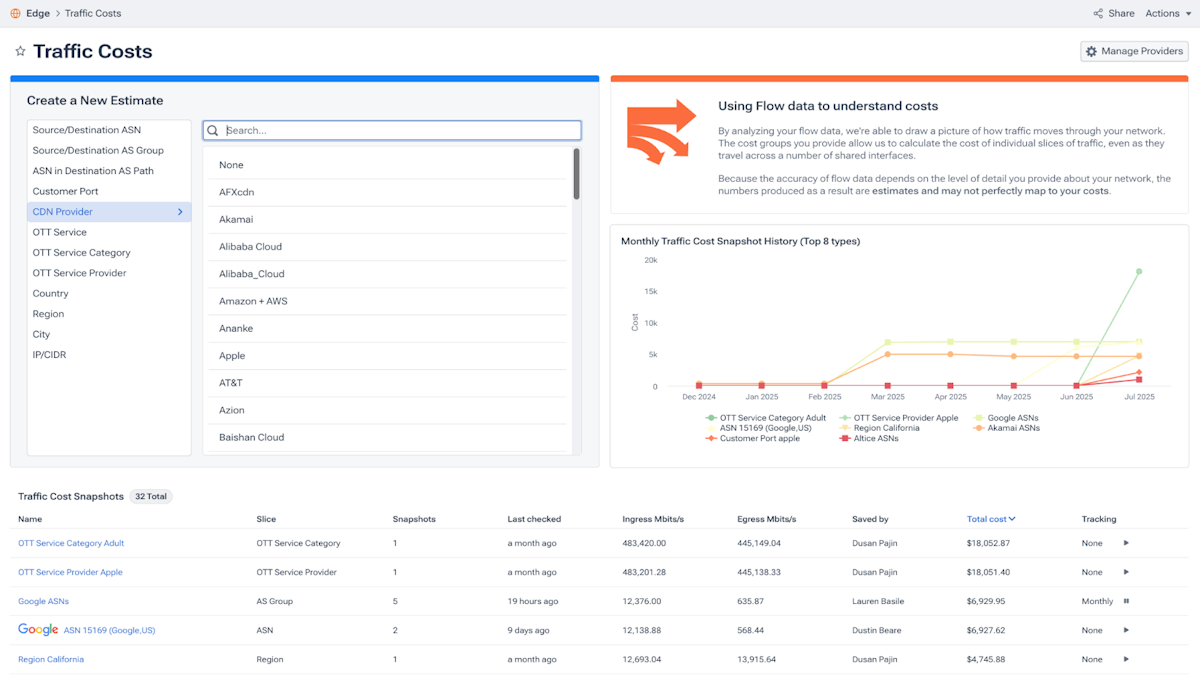The width and height of the screenshot is (1200, 682).
Task: Start tracking Region California via play icon
Action: (x=1126, y=659)
